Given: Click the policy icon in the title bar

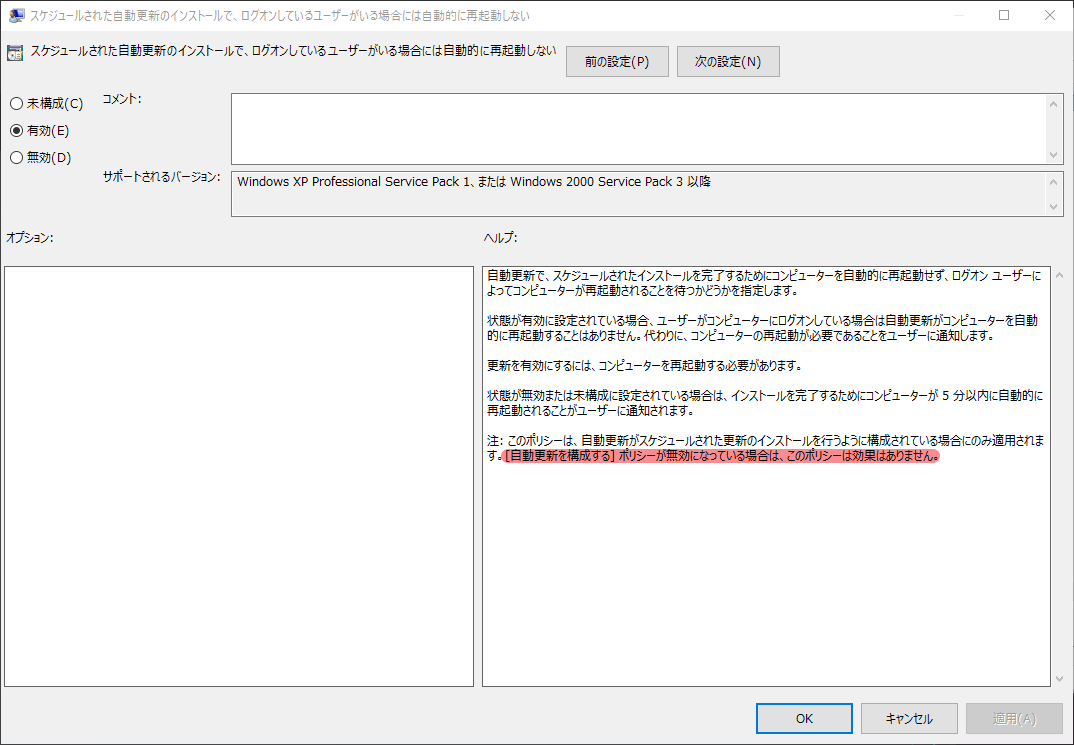Looking at the screenshot, I should (14, 14).
